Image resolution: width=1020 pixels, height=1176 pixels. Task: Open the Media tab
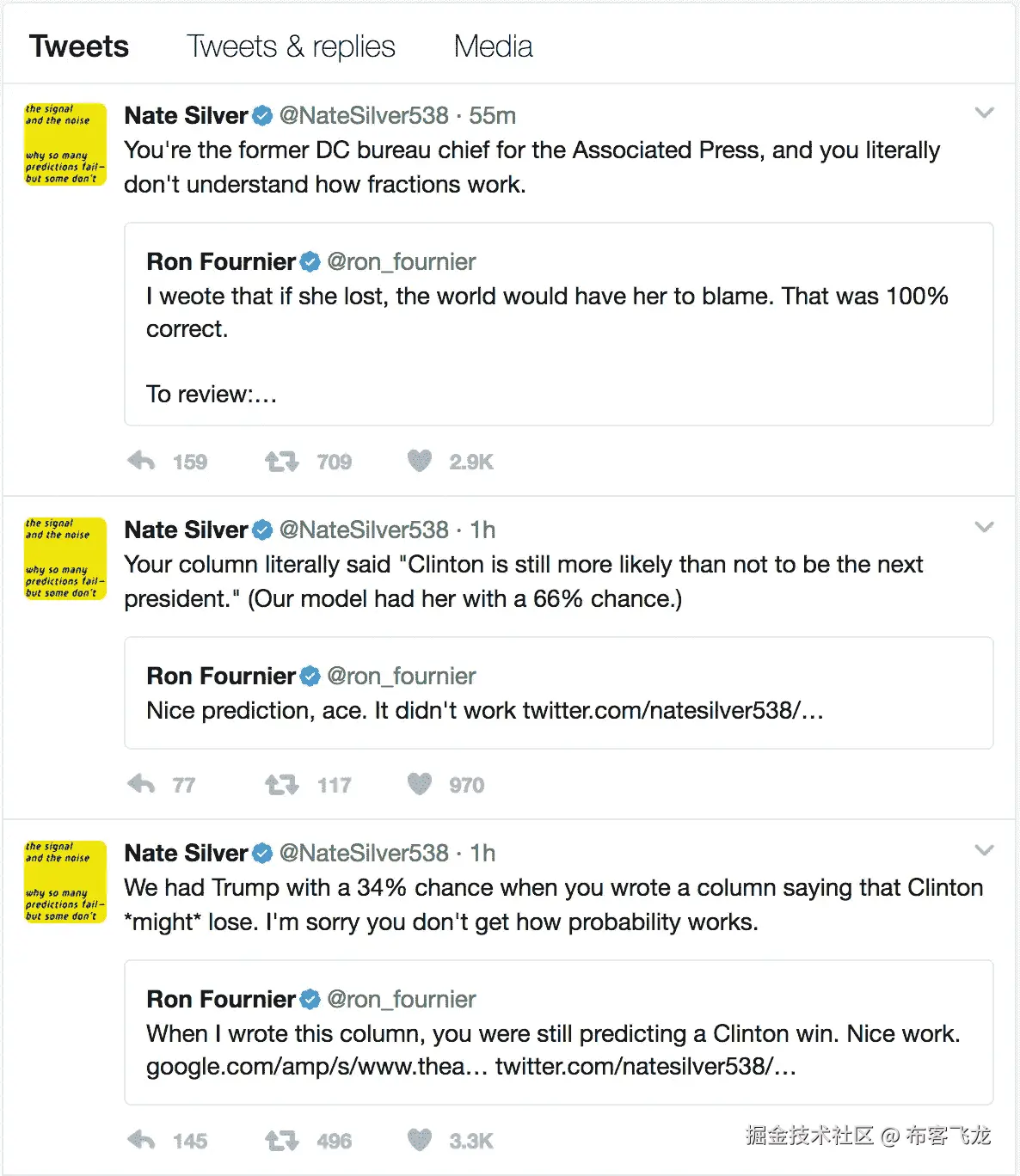coord(493,46)
